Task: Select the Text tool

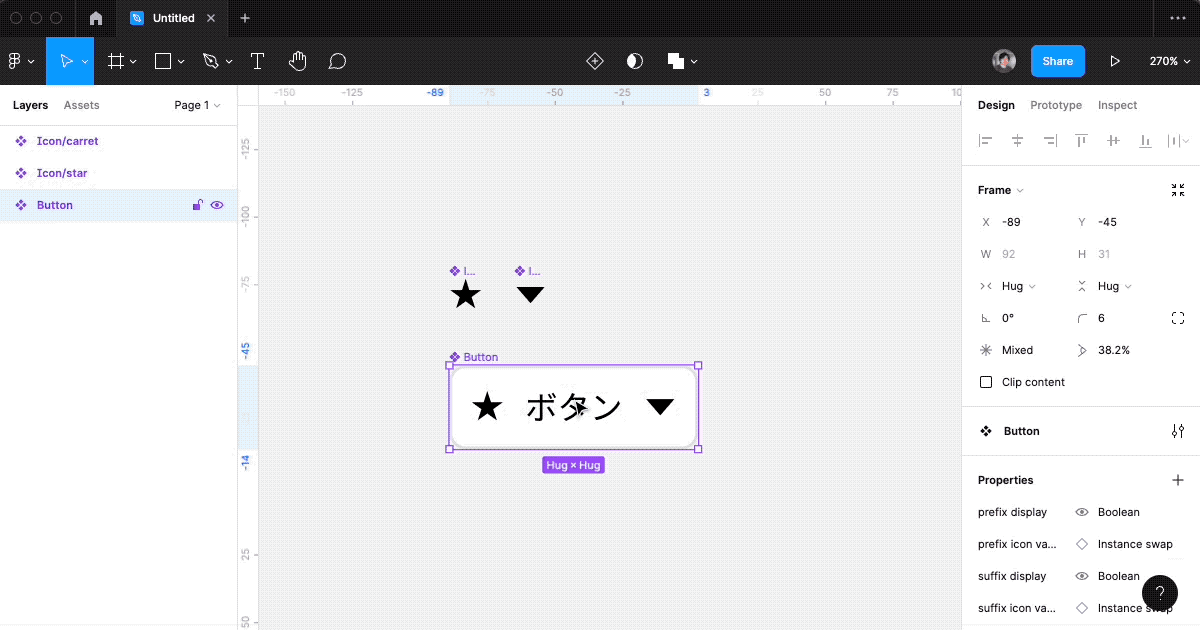Action: click(x=257, y=61)
